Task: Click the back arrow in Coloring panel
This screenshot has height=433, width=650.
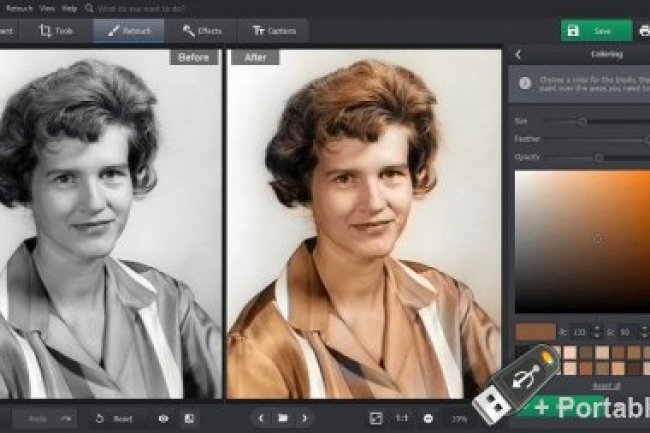Action: [518, 55]
